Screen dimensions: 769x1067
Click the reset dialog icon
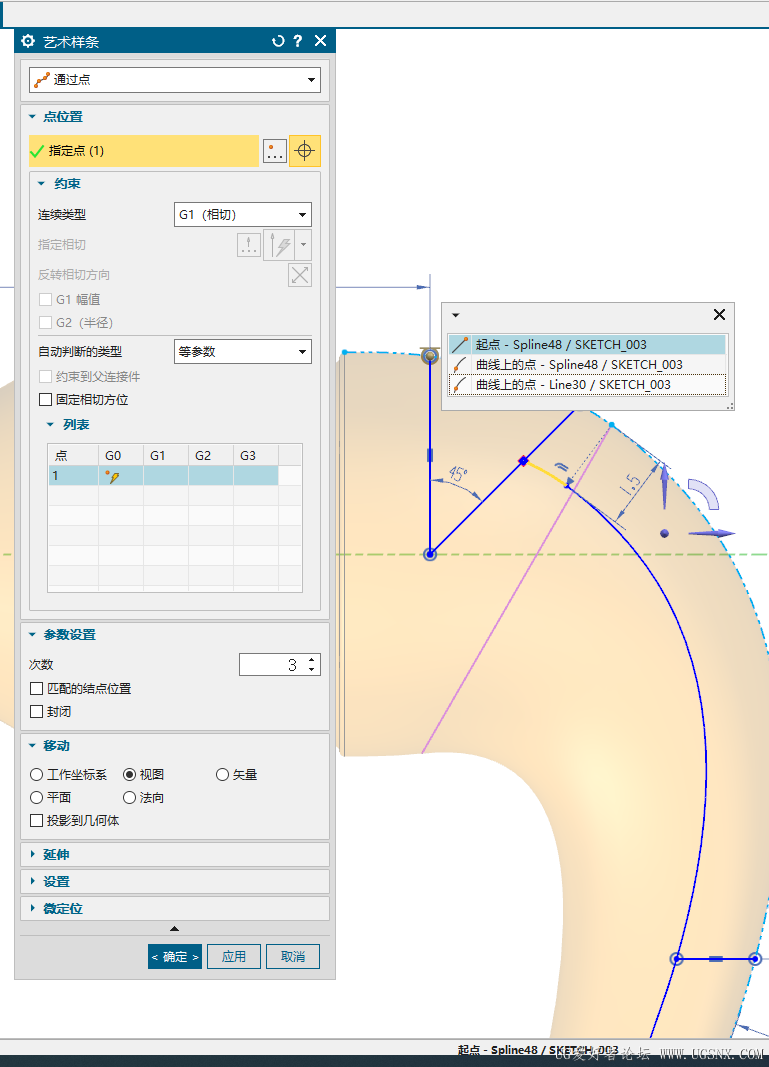[x=278, y=41]
